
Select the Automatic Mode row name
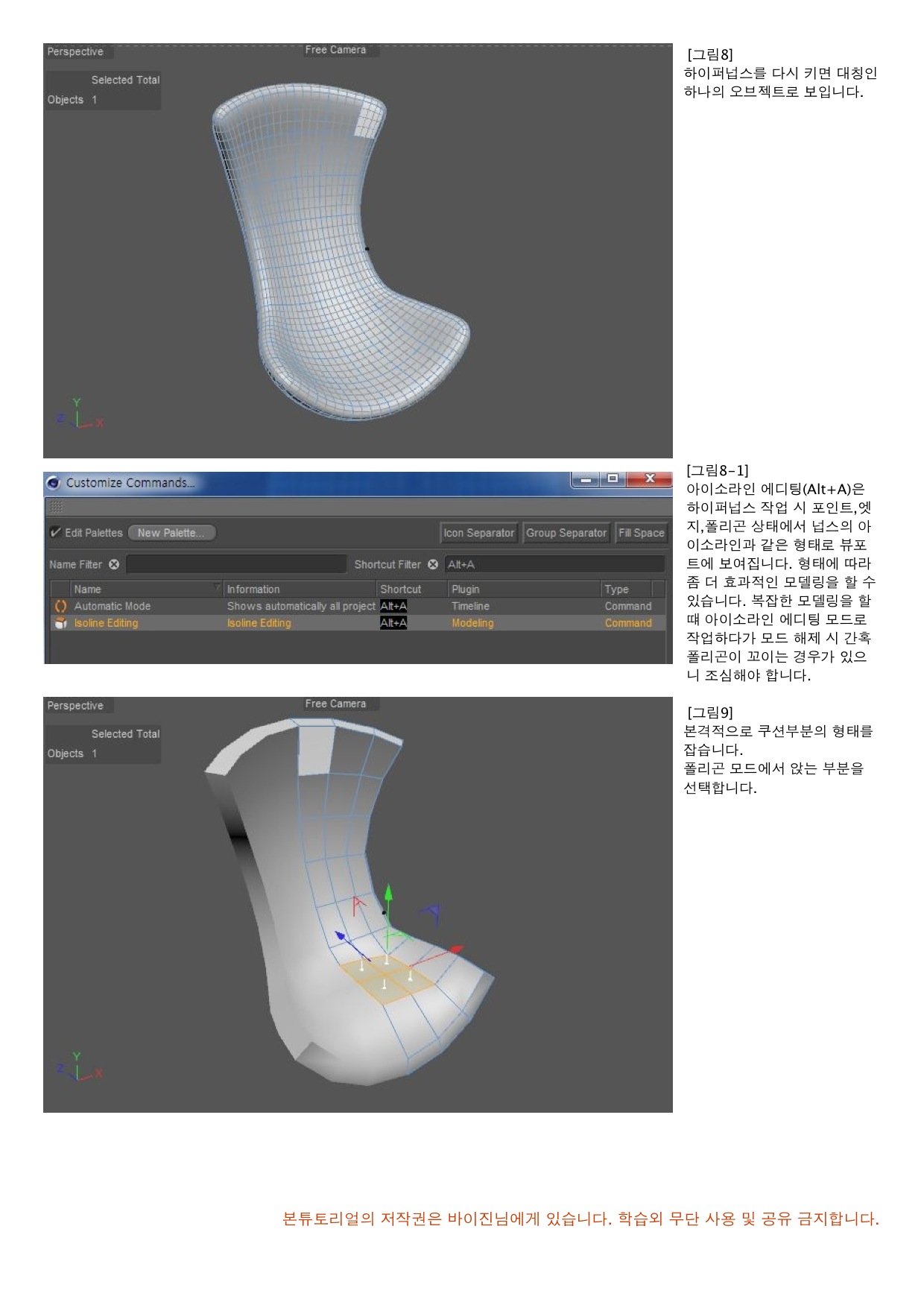tap(113, 607)
